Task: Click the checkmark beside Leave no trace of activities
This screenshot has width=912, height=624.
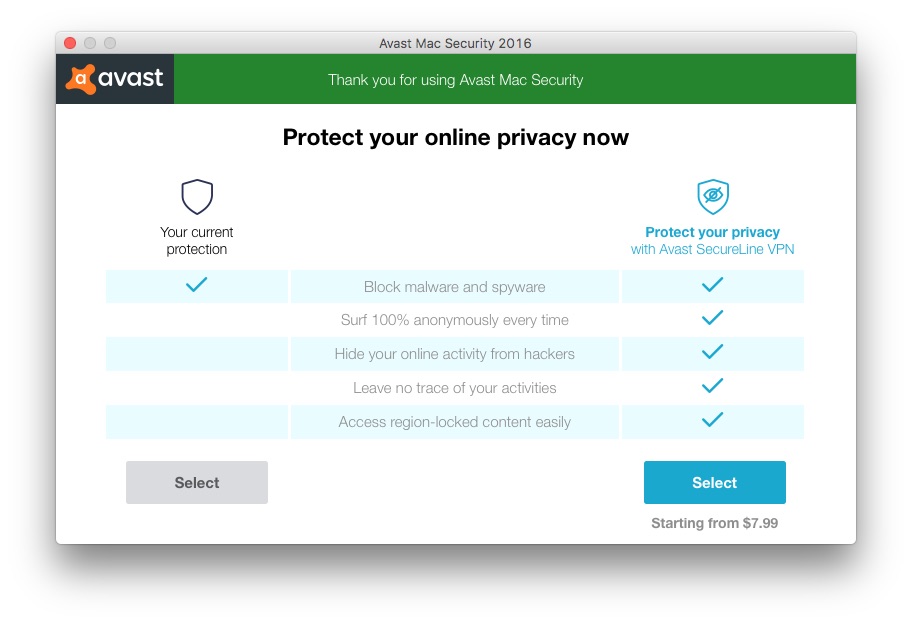Action: point(713,387)
